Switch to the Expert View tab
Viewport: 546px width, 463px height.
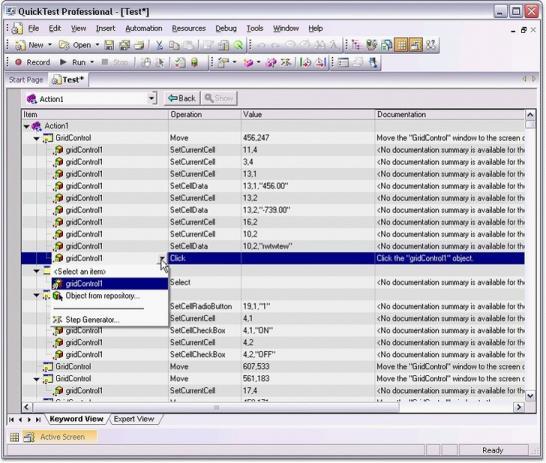134,419
